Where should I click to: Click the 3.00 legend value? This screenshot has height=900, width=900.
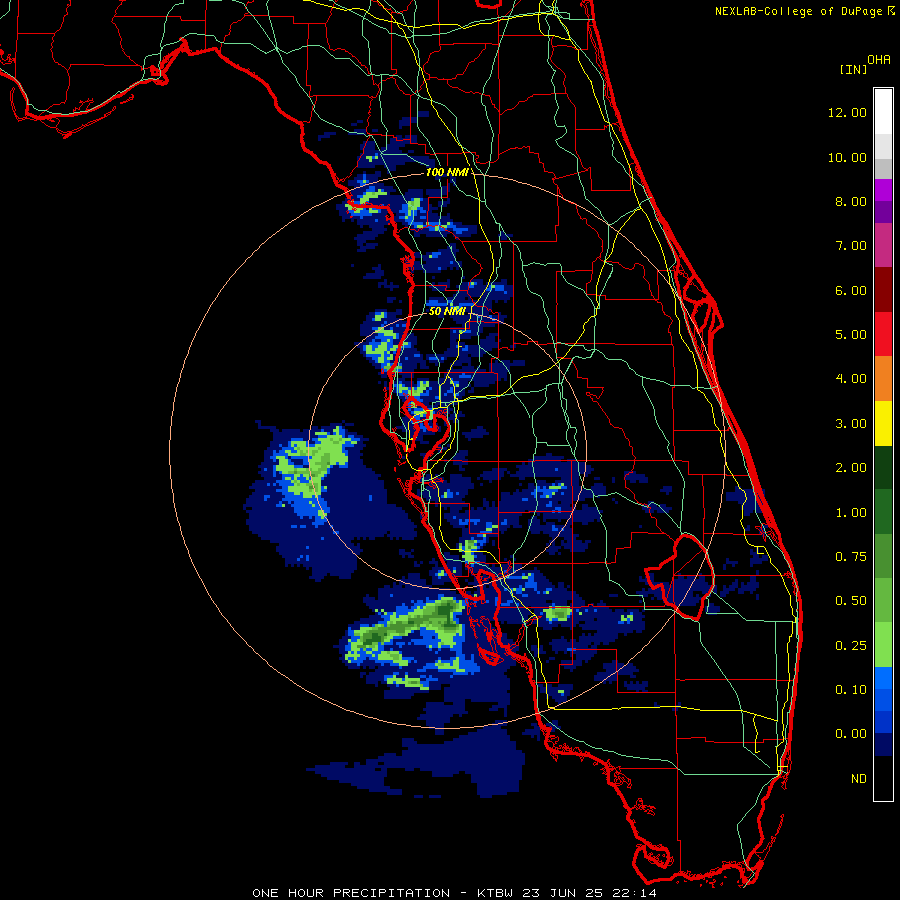coord(851,424)
